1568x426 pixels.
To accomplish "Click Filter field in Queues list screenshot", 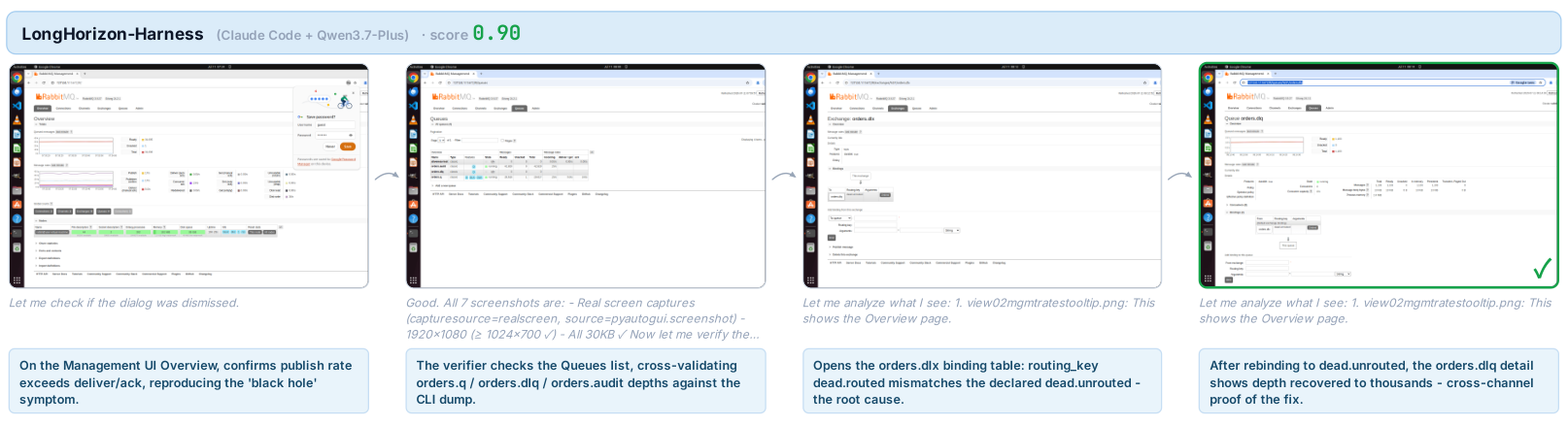I will coord(480,141).
